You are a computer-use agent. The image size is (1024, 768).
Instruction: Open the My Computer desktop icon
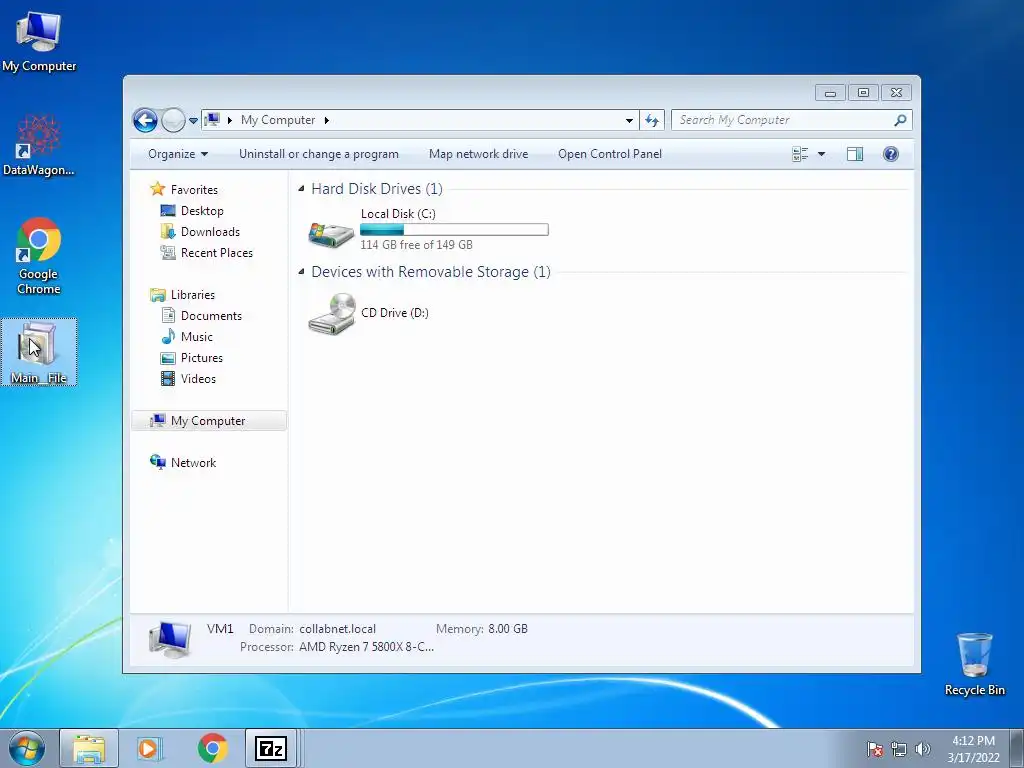[x=39, y=41]
